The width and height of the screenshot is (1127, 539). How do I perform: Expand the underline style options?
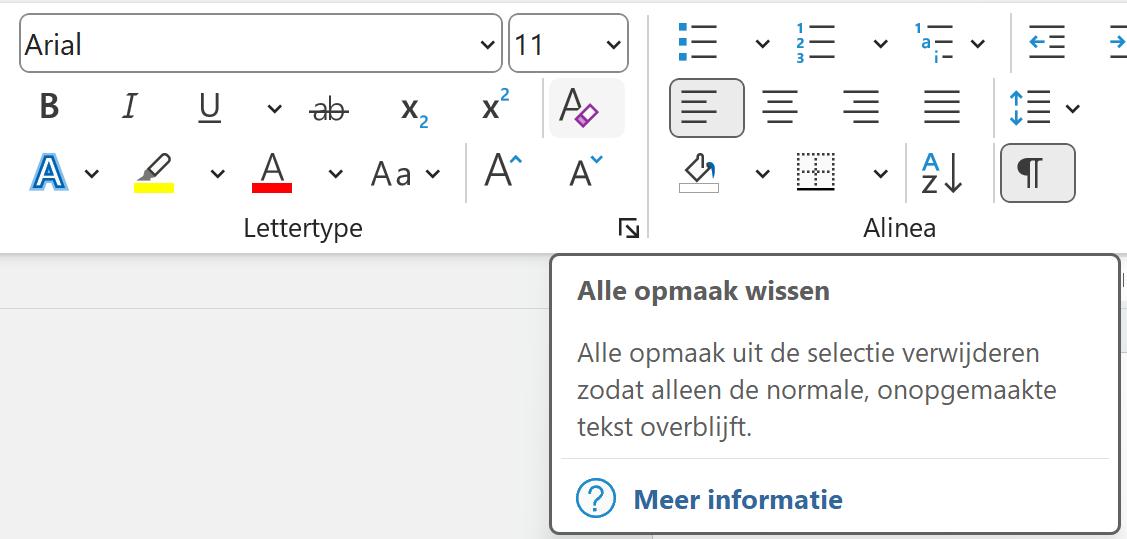(x=274, y=109)
